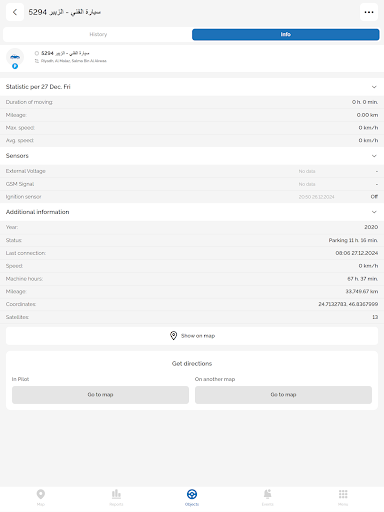Go back using the arrow icon
The width and height of the screenshot is (384, 512).
point(15,12)
